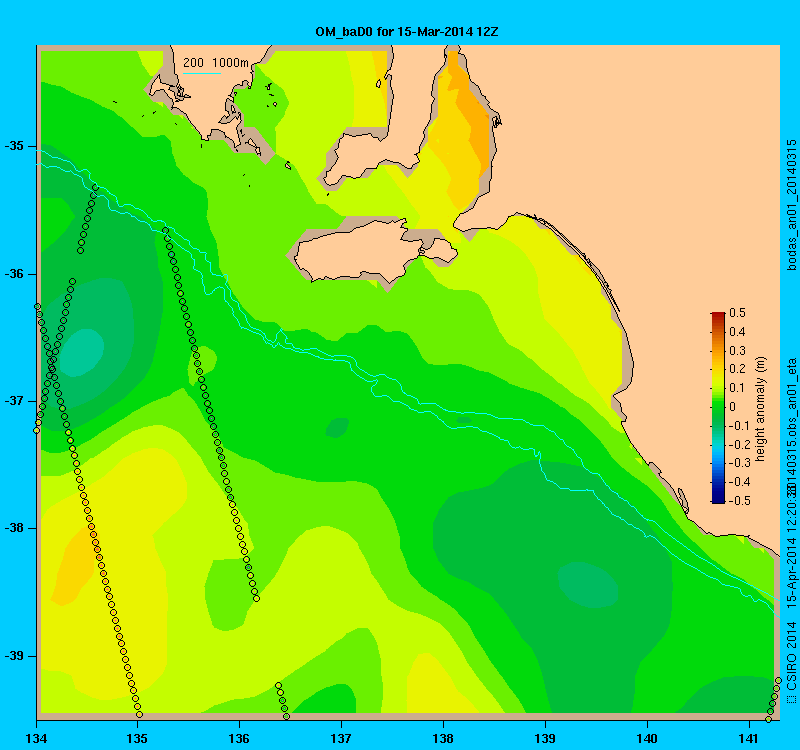Click the 0.4 colorbar tick label
800x750 pixels.
(737, 332)
